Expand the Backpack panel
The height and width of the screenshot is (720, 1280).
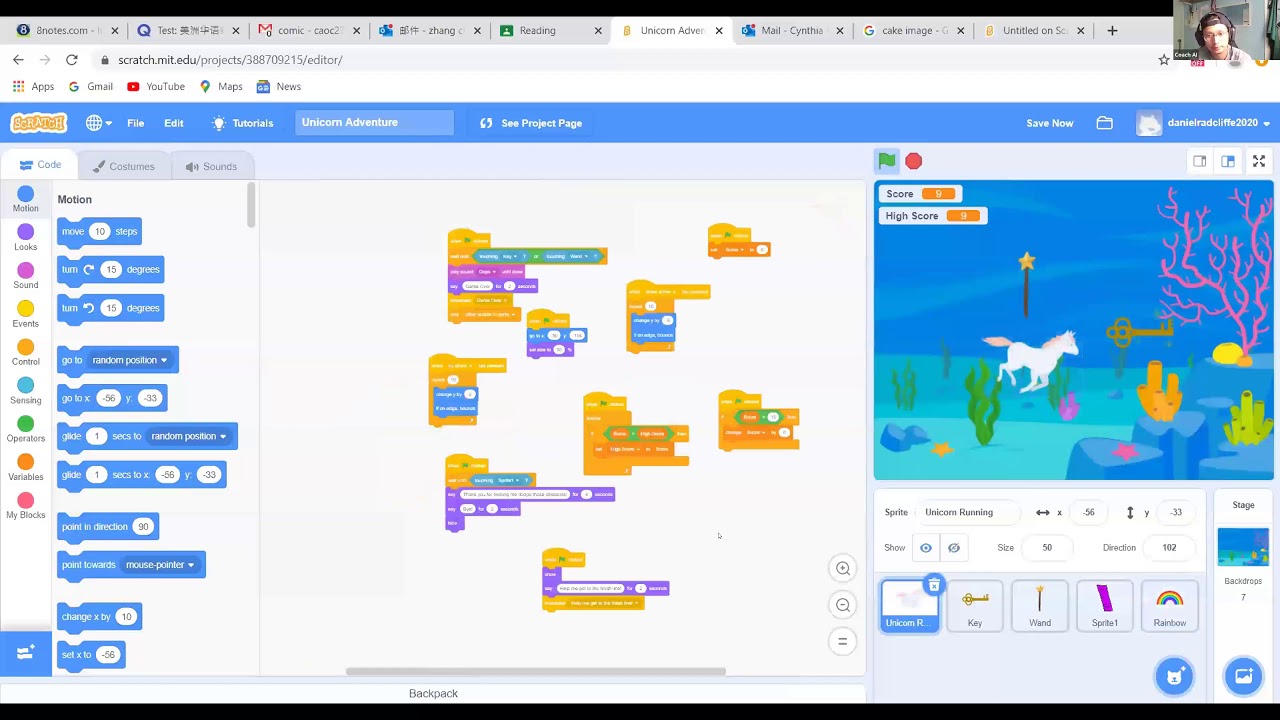click(x=433, y=693)
